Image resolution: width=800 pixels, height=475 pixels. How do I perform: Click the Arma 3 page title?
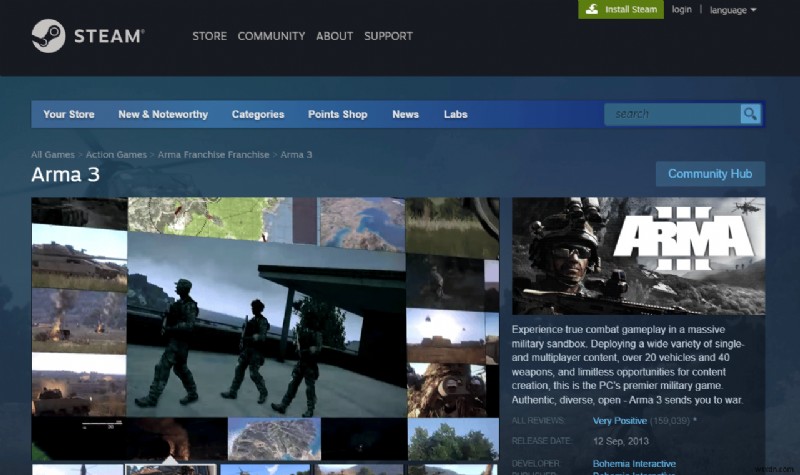click(65, 175)
